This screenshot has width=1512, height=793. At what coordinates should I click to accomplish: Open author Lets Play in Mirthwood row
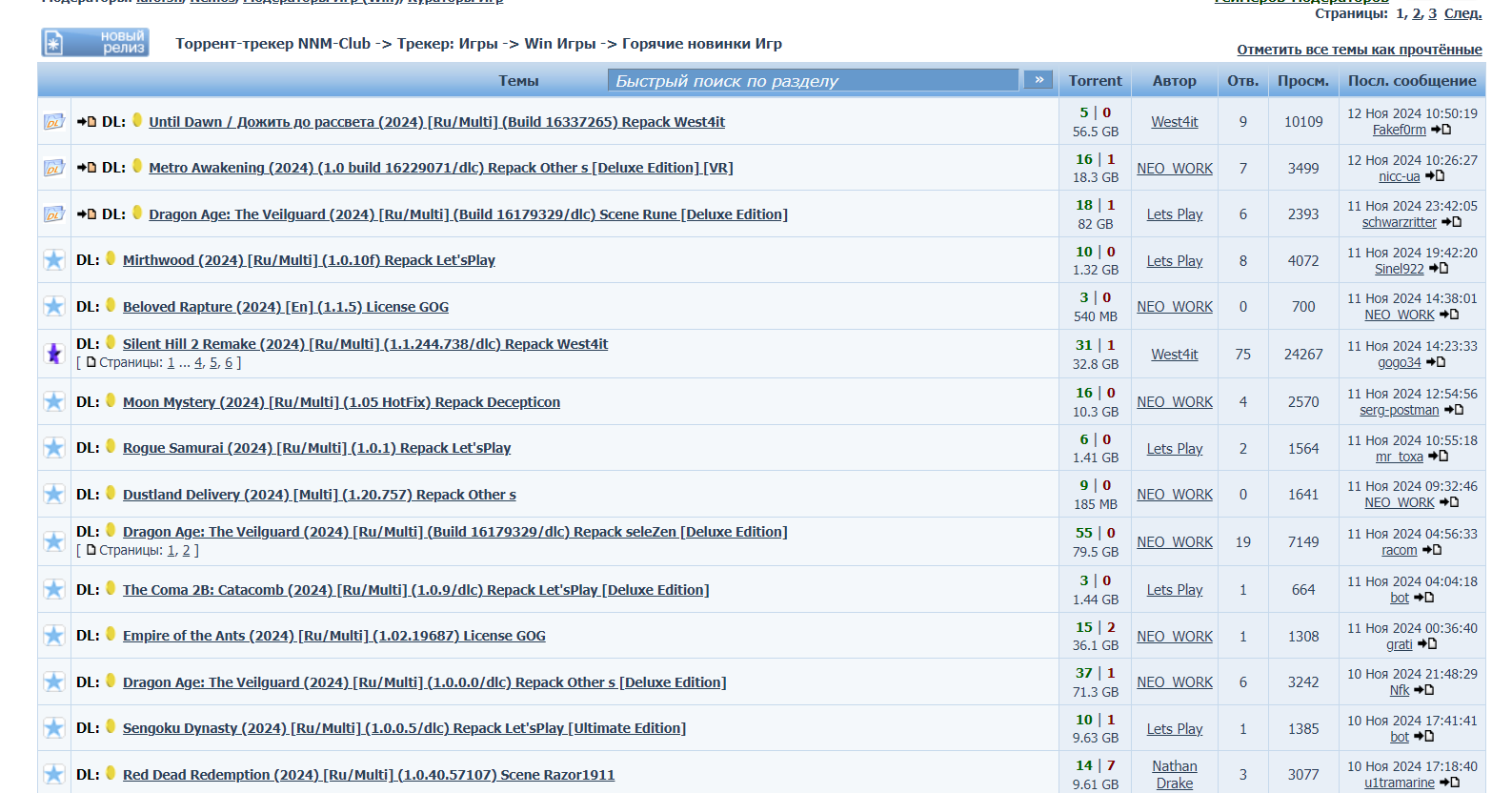pyautogui.click(x=1175, y=261)
